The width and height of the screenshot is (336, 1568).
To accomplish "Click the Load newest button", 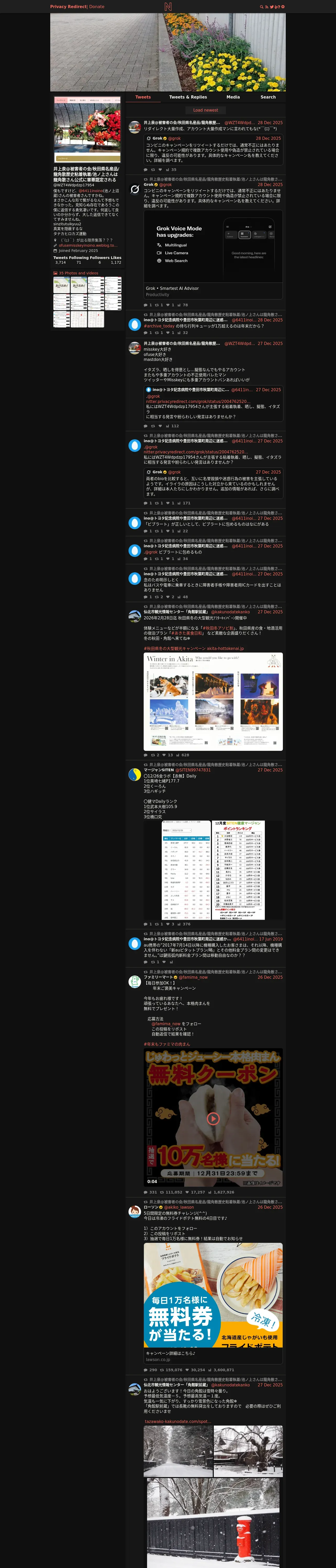I will pos(205,110).
